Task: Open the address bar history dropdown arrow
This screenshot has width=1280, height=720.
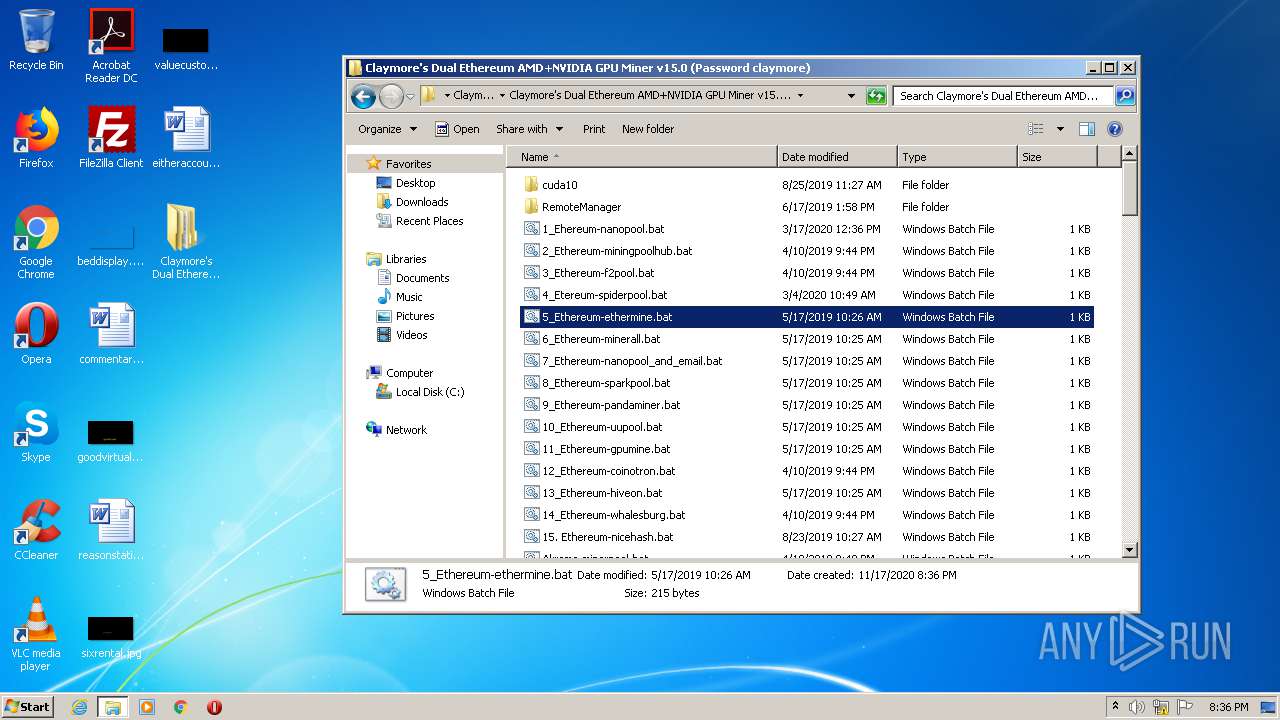Action: click(851, 96)
